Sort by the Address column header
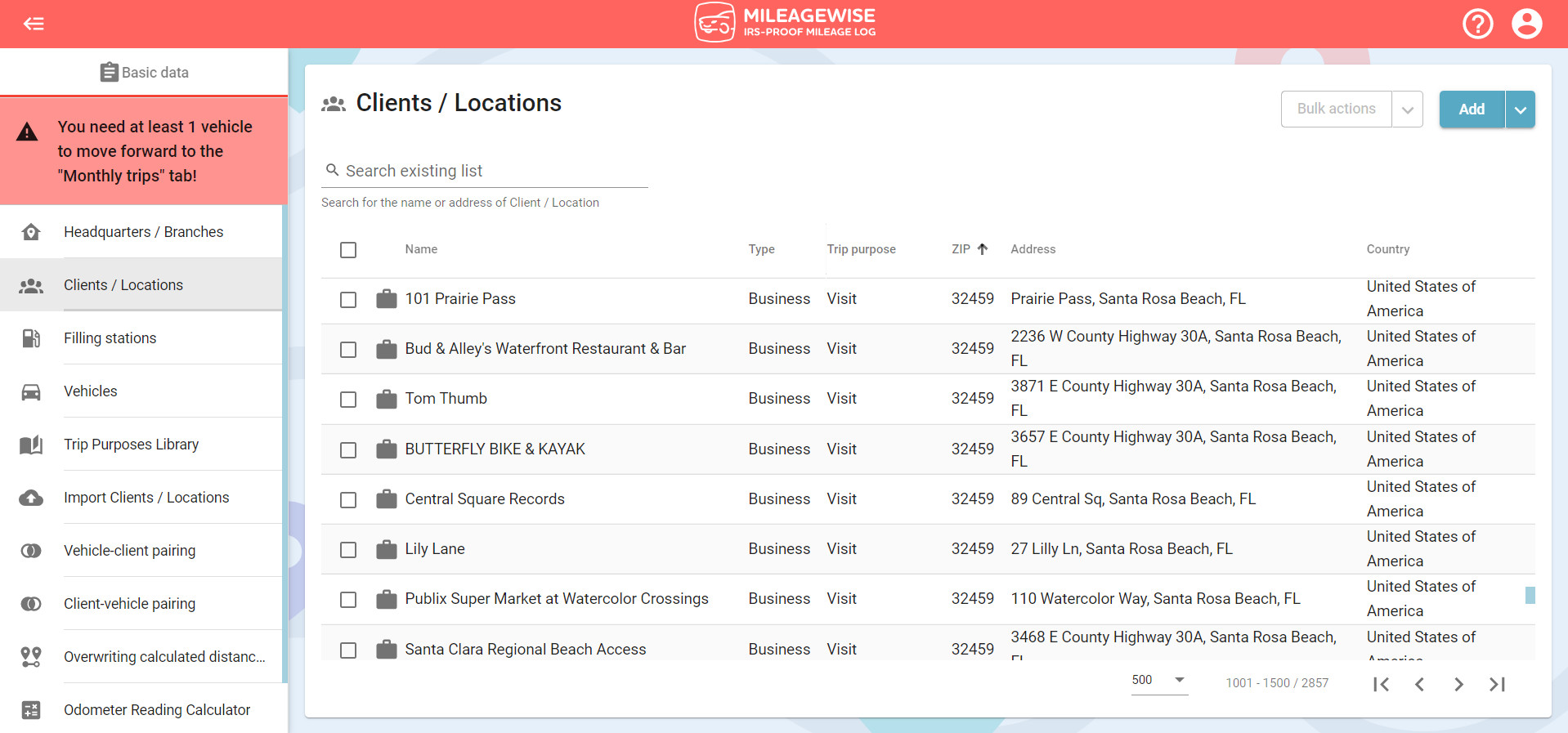This screenshot has height=733, width=1568. click(1033, 249)
